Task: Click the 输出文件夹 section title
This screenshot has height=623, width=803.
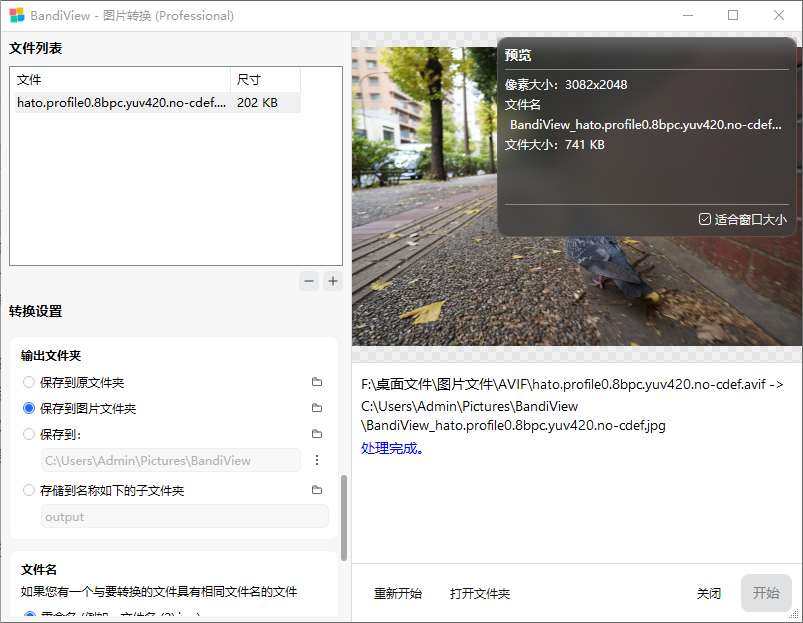Action: [51, 356]
